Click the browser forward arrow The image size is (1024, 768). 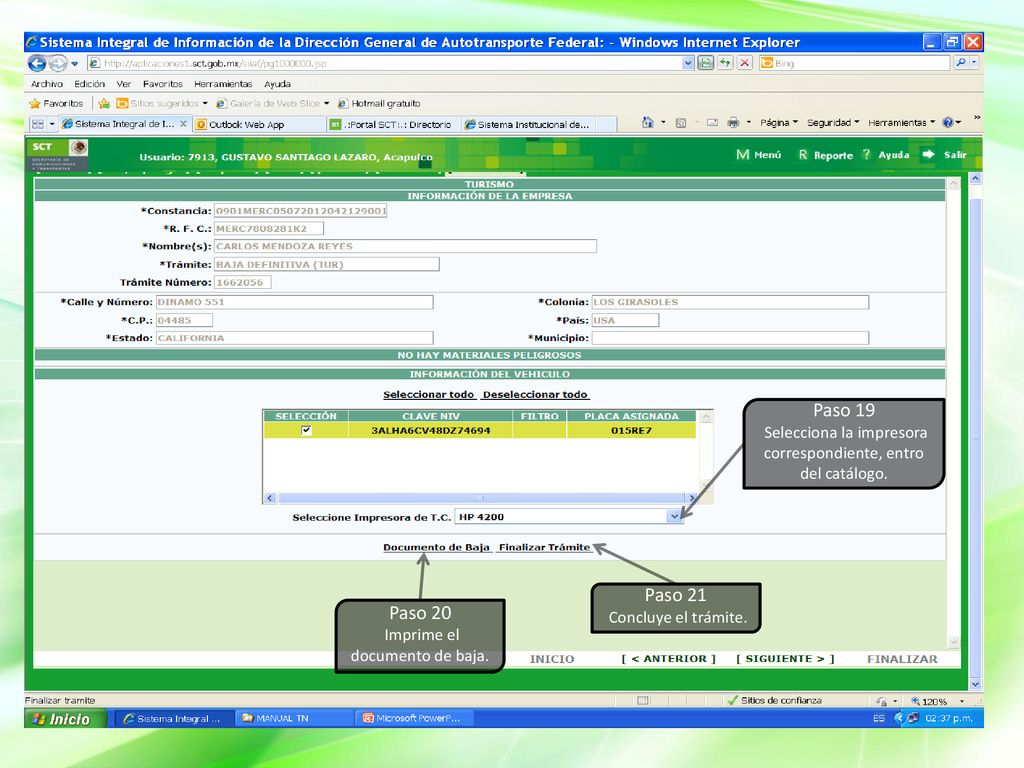[x=58, y=63]
